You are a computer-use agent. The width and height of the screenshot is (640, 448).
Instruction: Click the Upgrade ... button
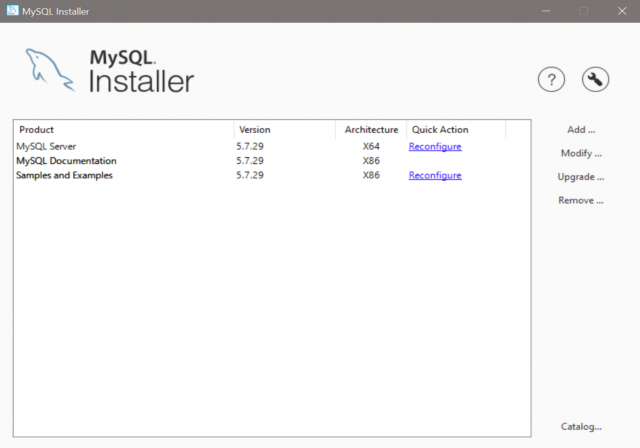581,177
